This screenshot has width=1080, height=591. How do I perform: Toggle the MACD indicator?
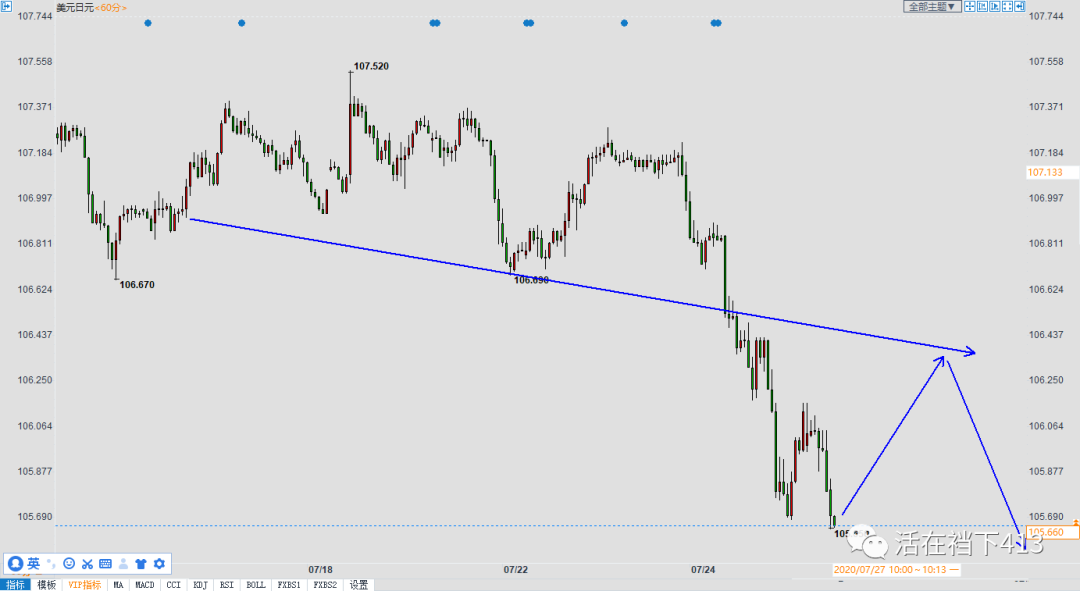(x=145, y=585)
